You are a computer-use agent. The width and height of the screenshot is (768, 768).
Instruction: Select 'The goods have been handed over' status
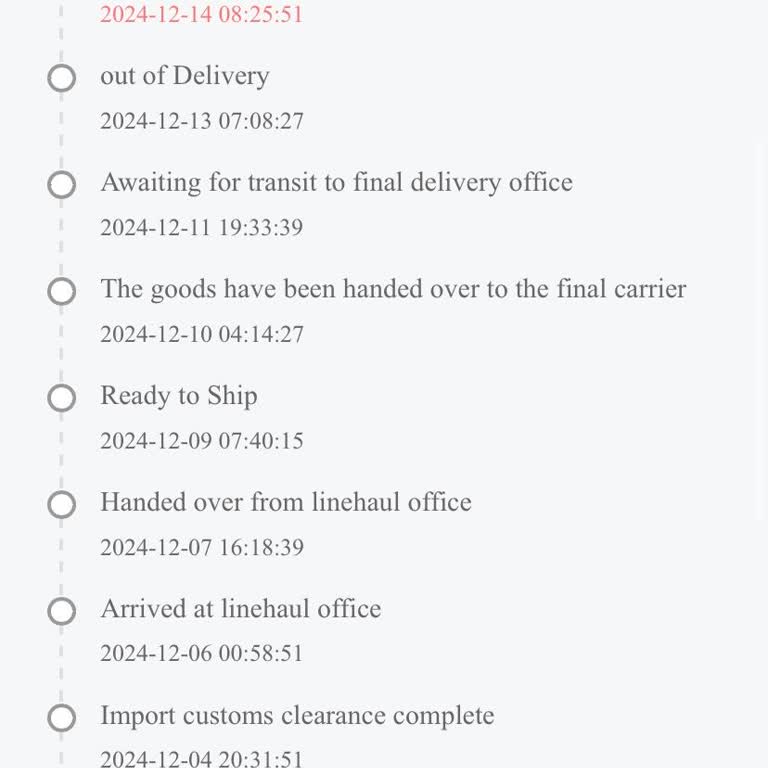click(x=393, y=289)
